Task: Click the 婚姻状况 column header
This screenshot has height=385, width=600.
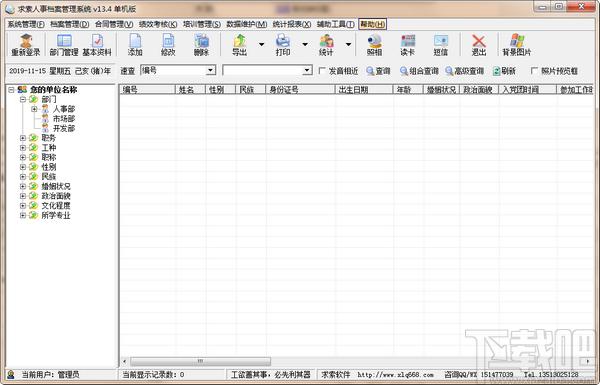Action: pyautogui.click(x=441, y=90)
